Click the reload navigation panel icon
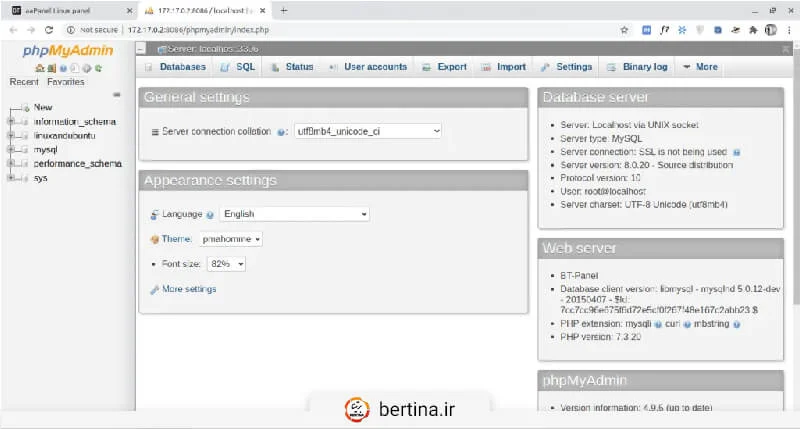The height and width of the screenshot is (429, 800). coord(97,68)
